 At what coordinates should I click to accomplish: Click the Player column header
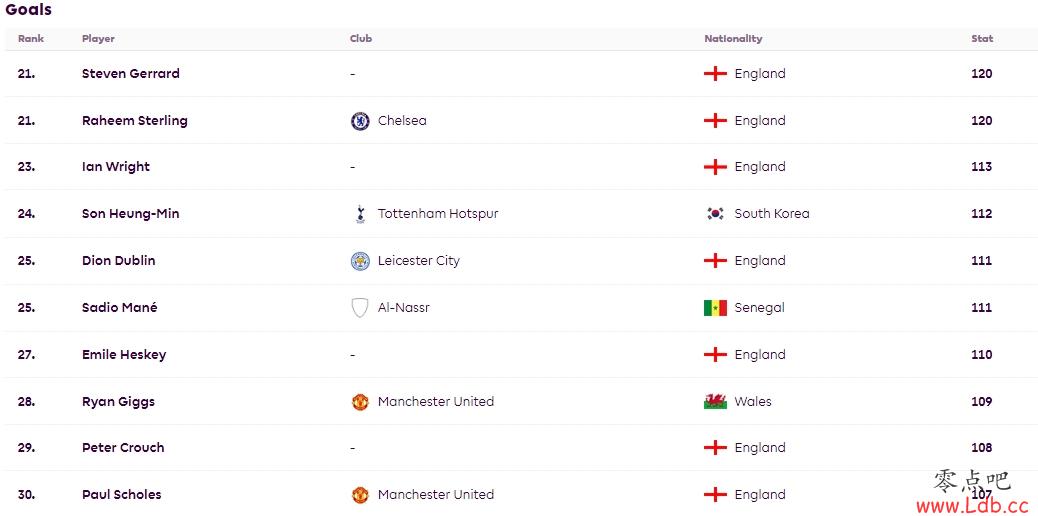(98, 39)
